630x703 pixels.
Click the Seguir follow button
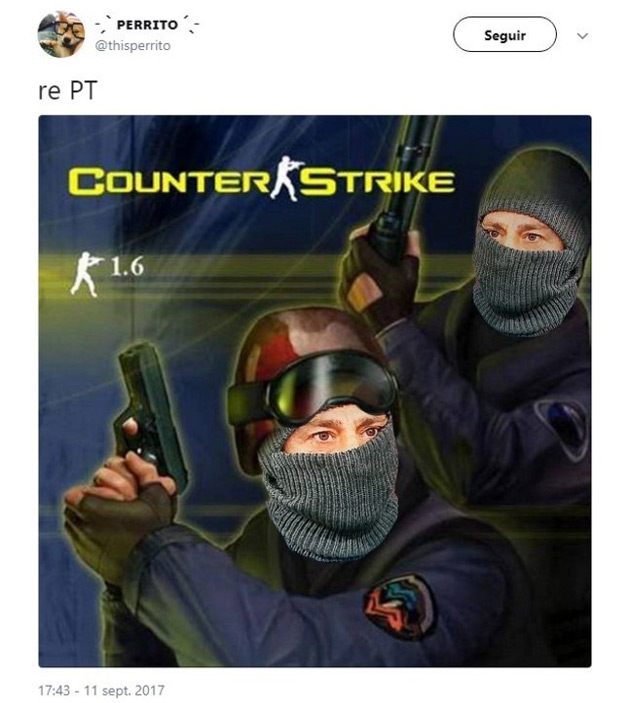(504, 35)
